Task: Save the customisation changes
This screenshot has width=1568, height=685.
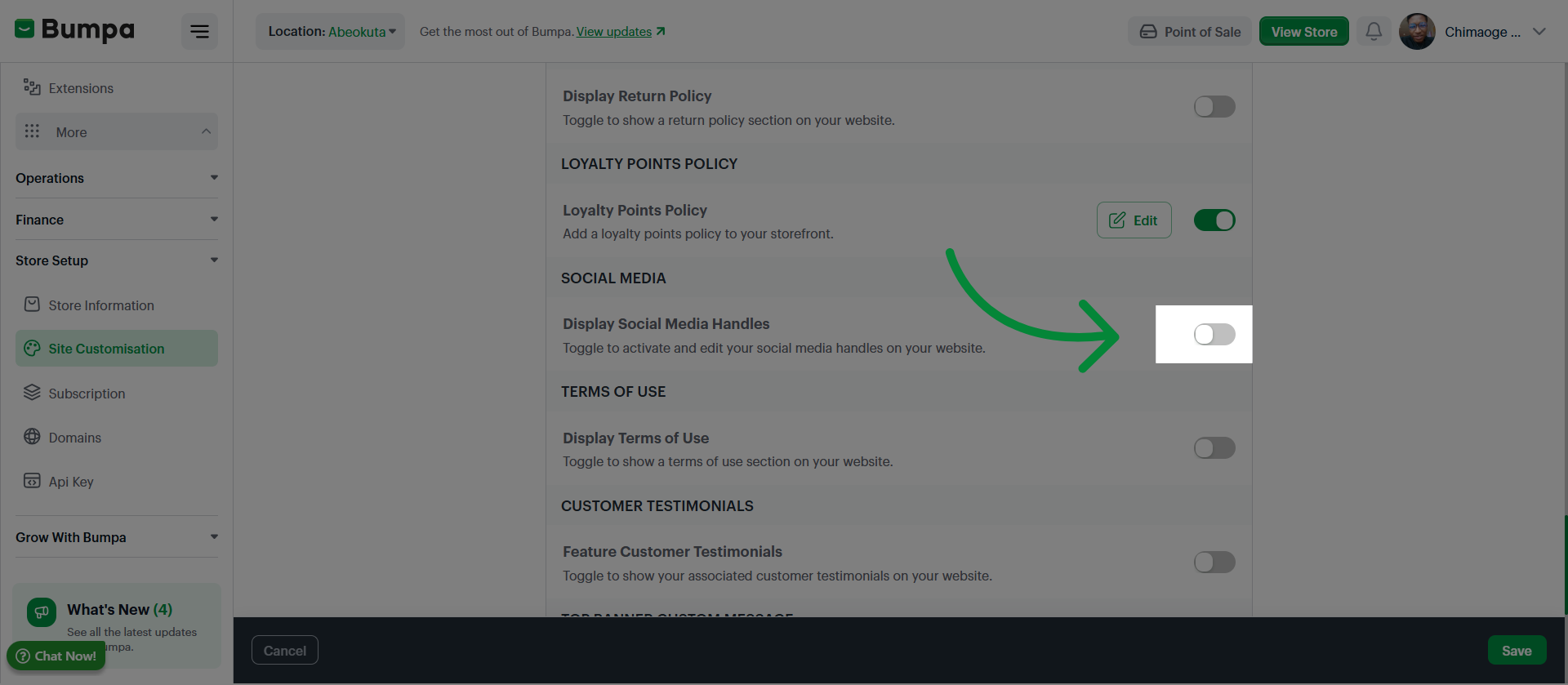Action: click(x=1517, y=651)
